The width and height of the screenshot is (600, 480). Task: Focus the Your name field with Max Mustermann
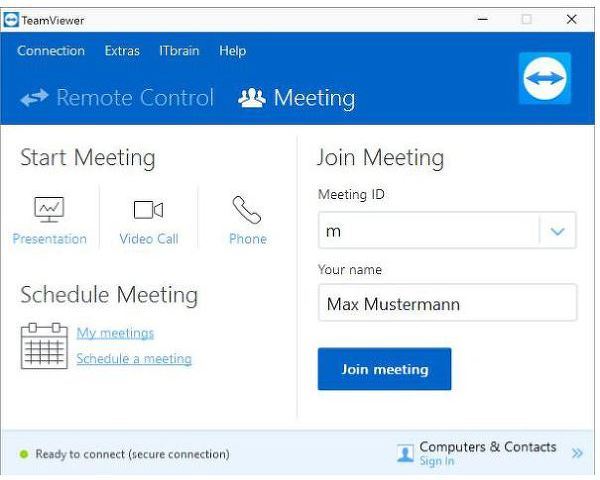[447, 303]
